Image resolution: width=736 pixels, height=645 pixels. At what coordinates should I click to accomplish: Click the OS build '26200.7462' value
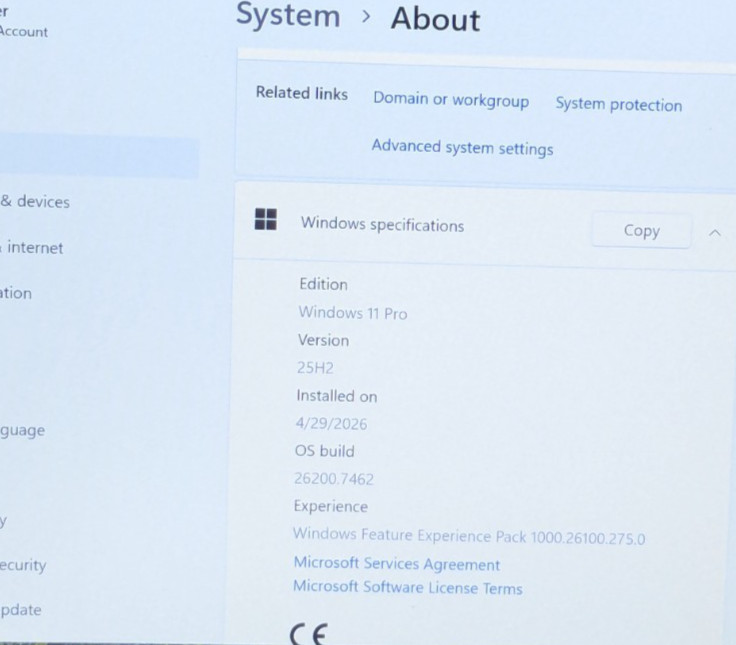point(334,479)
